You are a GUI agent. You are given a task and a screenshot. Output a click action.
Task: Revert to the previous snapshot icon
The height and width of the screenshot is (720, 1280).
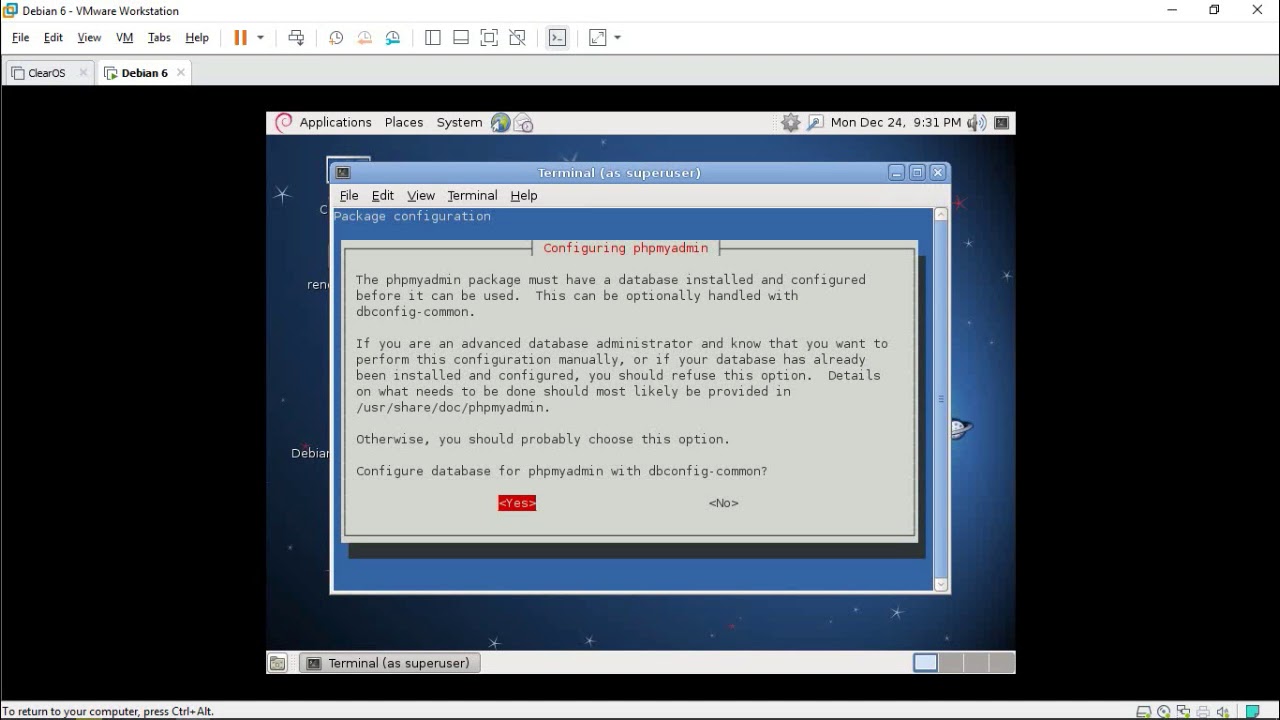364,38
